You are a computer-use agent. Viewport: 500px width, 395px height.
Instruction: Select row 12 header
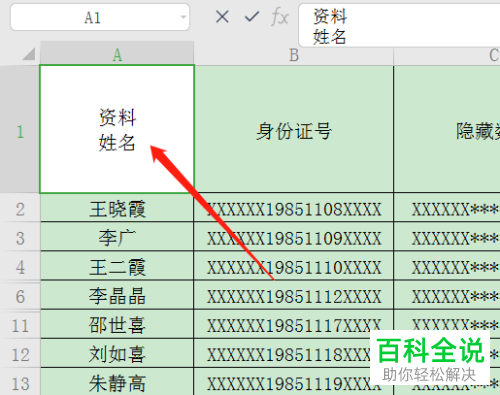coord(20,353)
